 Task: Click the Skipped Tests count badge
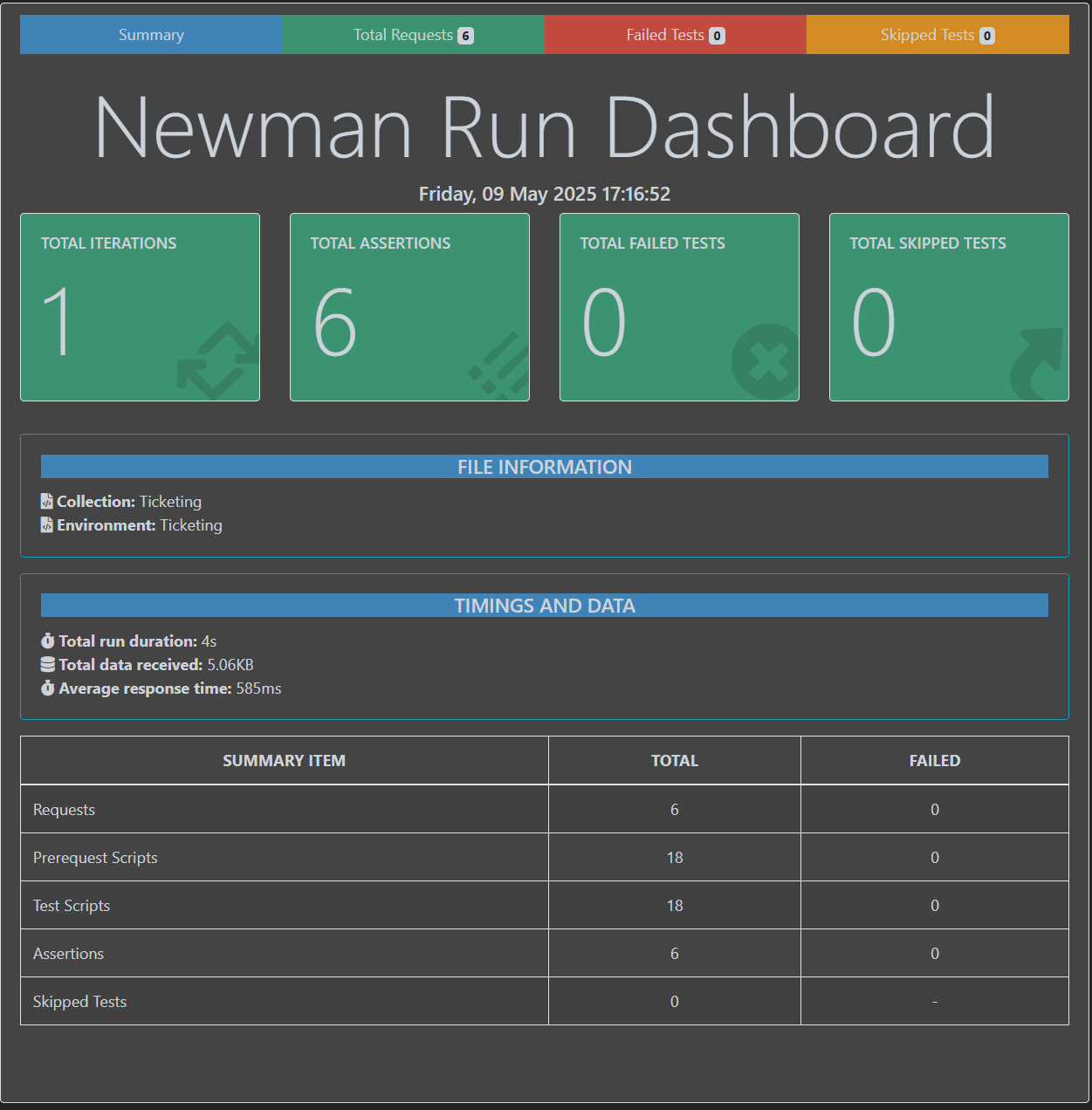pos(987,36)
